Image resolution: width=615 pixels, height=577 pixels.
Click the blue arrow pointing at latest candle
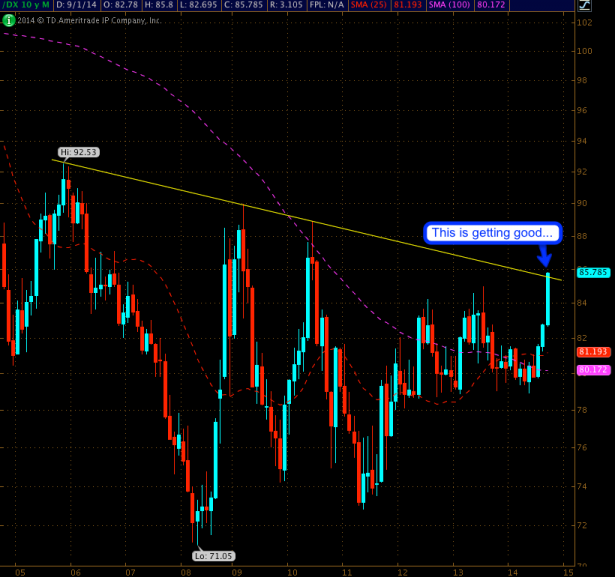click(x=545, y=255)
